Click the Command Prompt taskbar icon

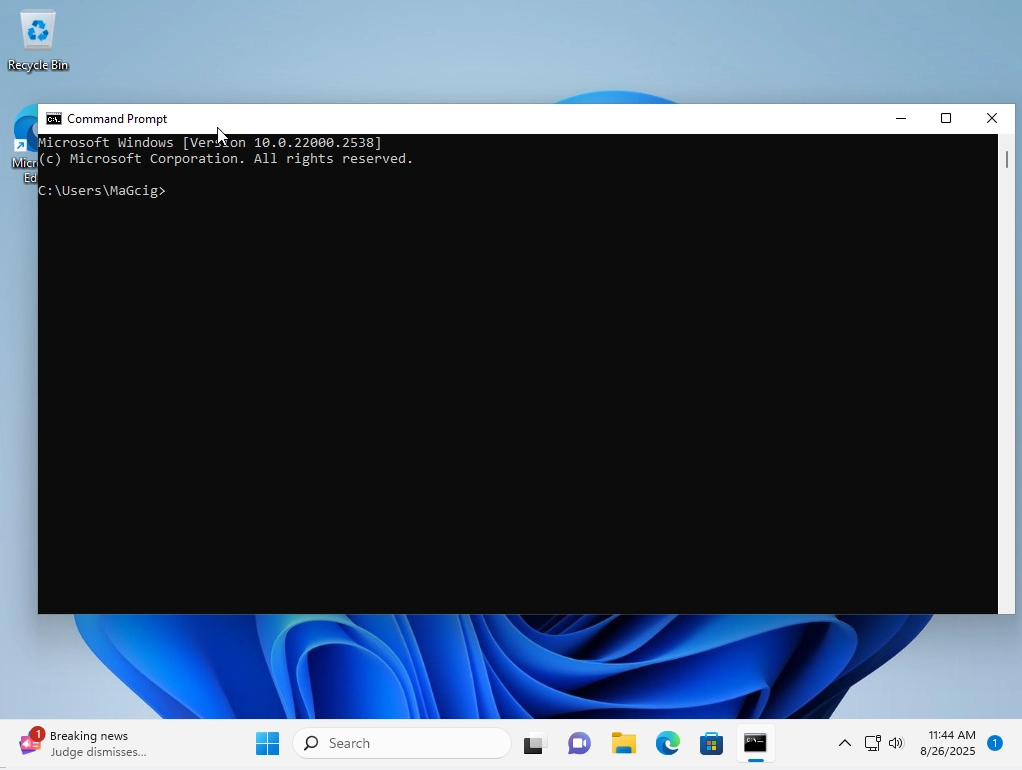tap(755, 744)
